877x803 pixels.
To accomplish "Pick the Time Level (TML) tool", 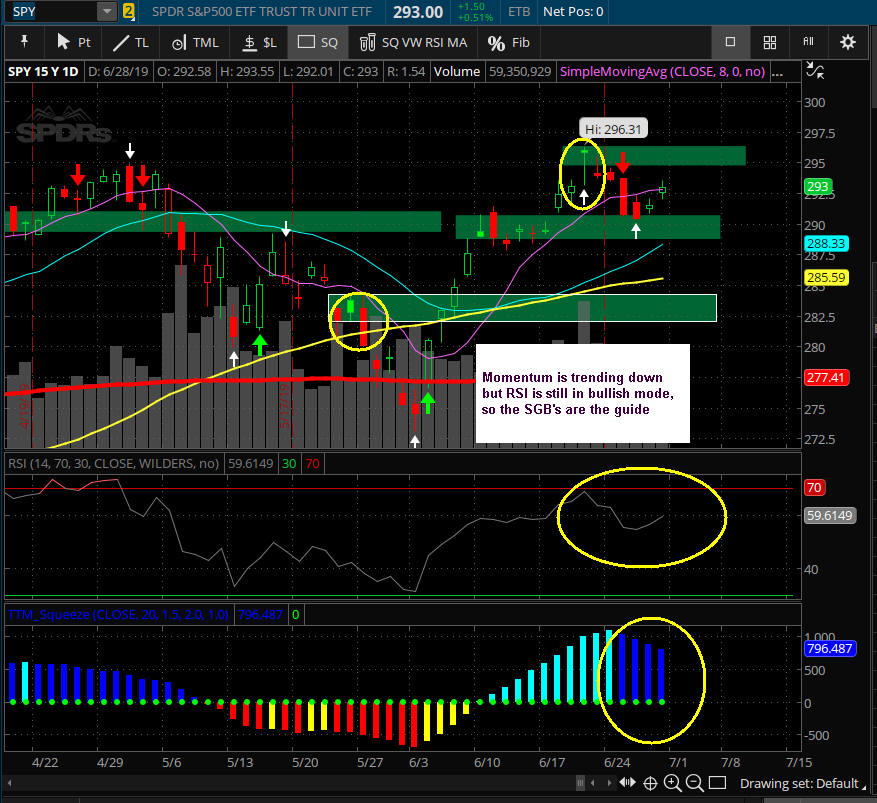I will tap(193, 42).
